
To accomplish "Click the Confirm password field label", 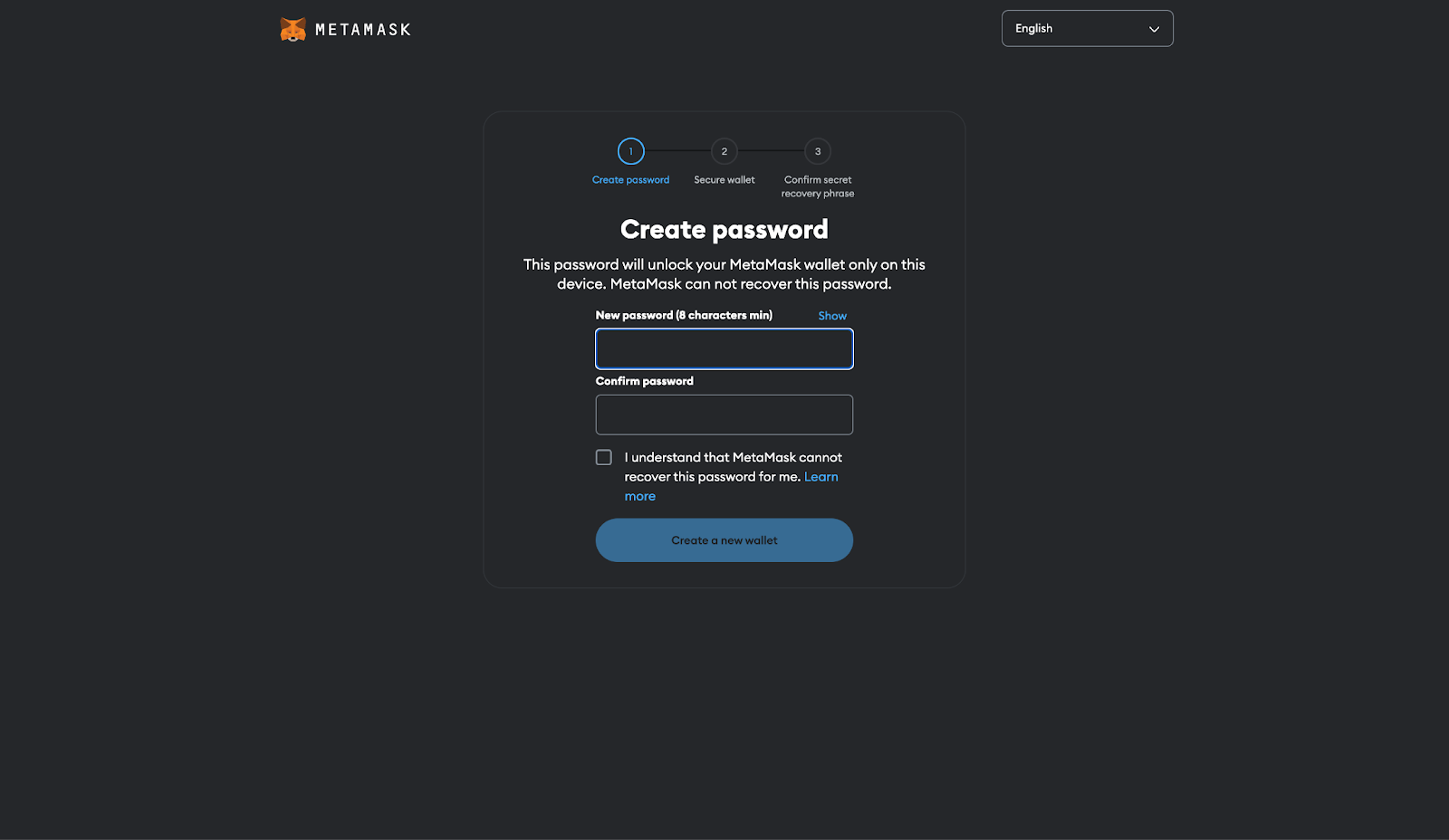I will [x=643, y=380].
